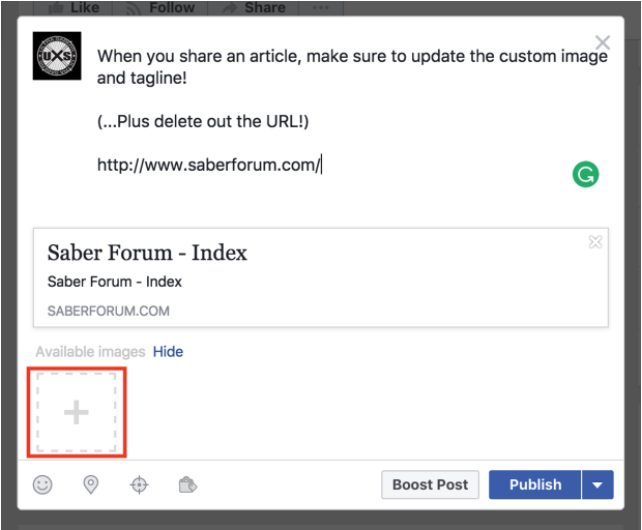
Task: Expand the Publish options dropdown arrow
Action: (x=597, y=485)
